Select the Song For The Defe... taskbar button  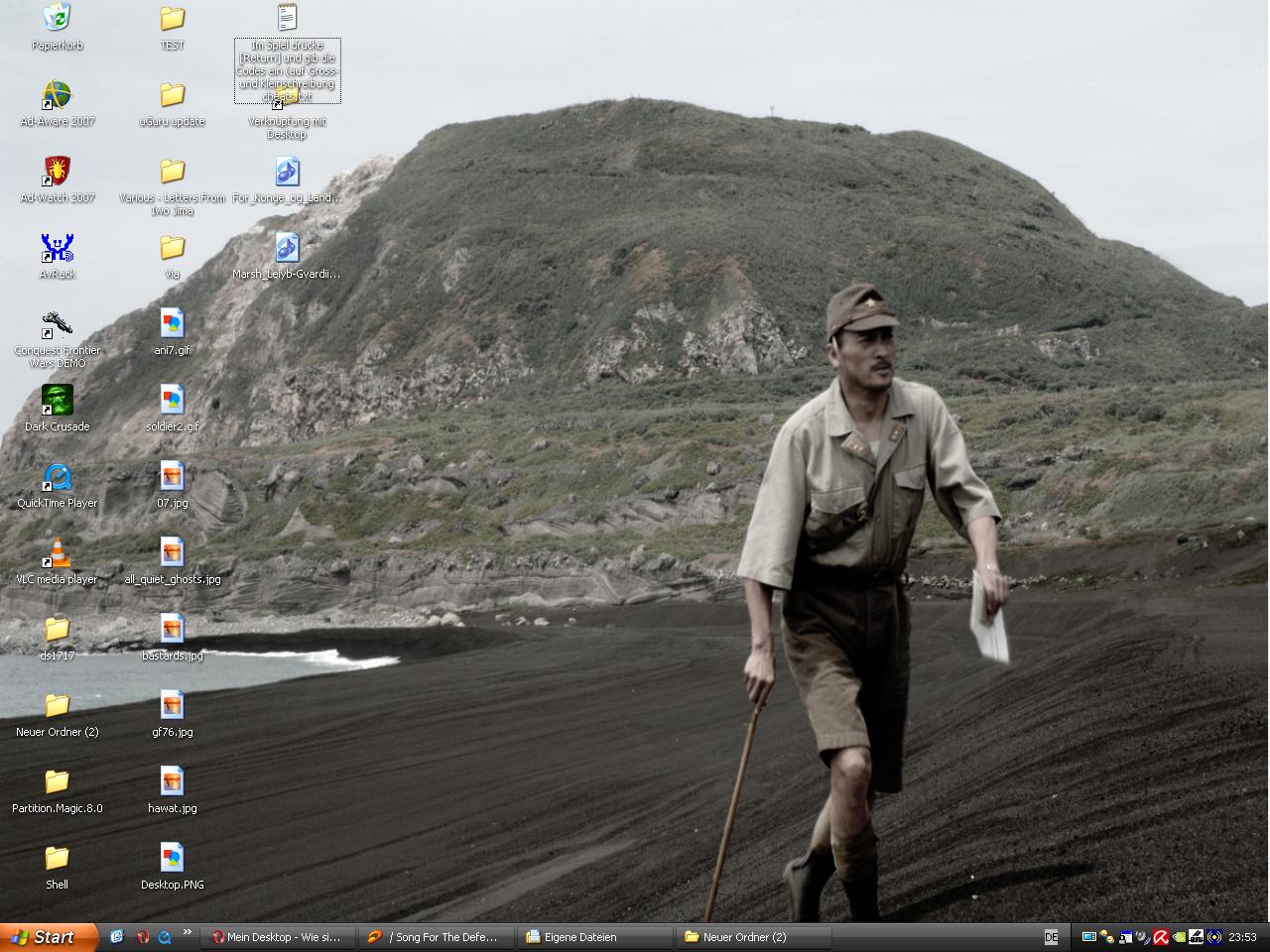tap(438, 937)
